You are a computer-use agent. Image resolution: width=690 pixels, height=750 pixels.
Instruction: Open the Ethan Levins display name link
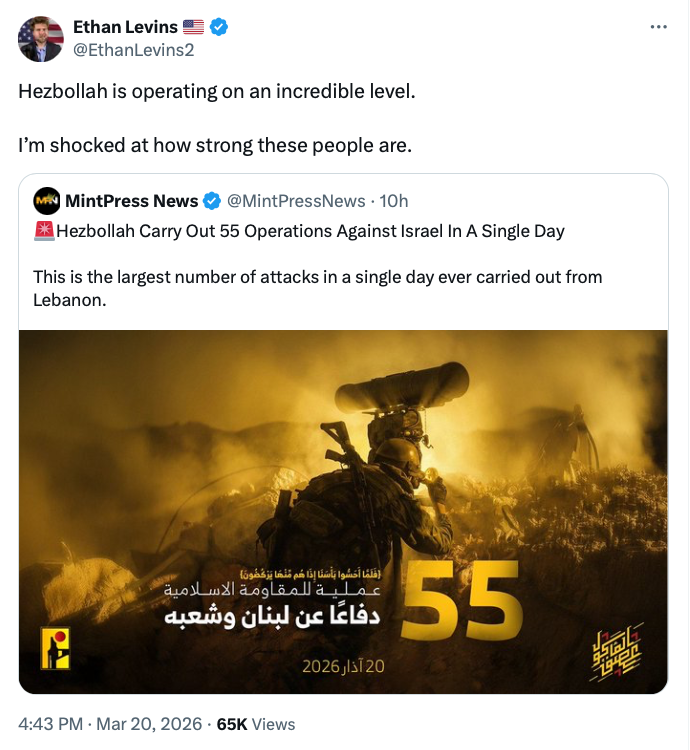coord(123,27)
